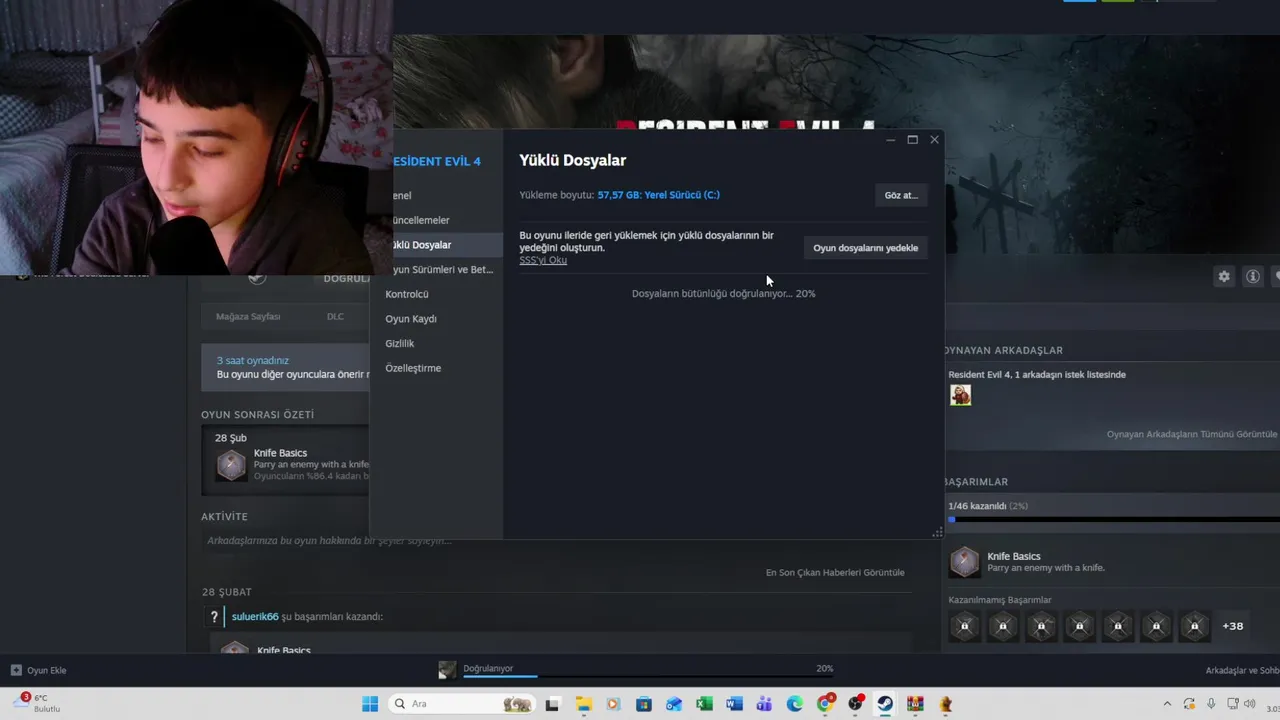The height and width of the screenshot is (720, 1280).
Task: Expand the +38 remaining locked achievements
Action: pos(1233,626)
